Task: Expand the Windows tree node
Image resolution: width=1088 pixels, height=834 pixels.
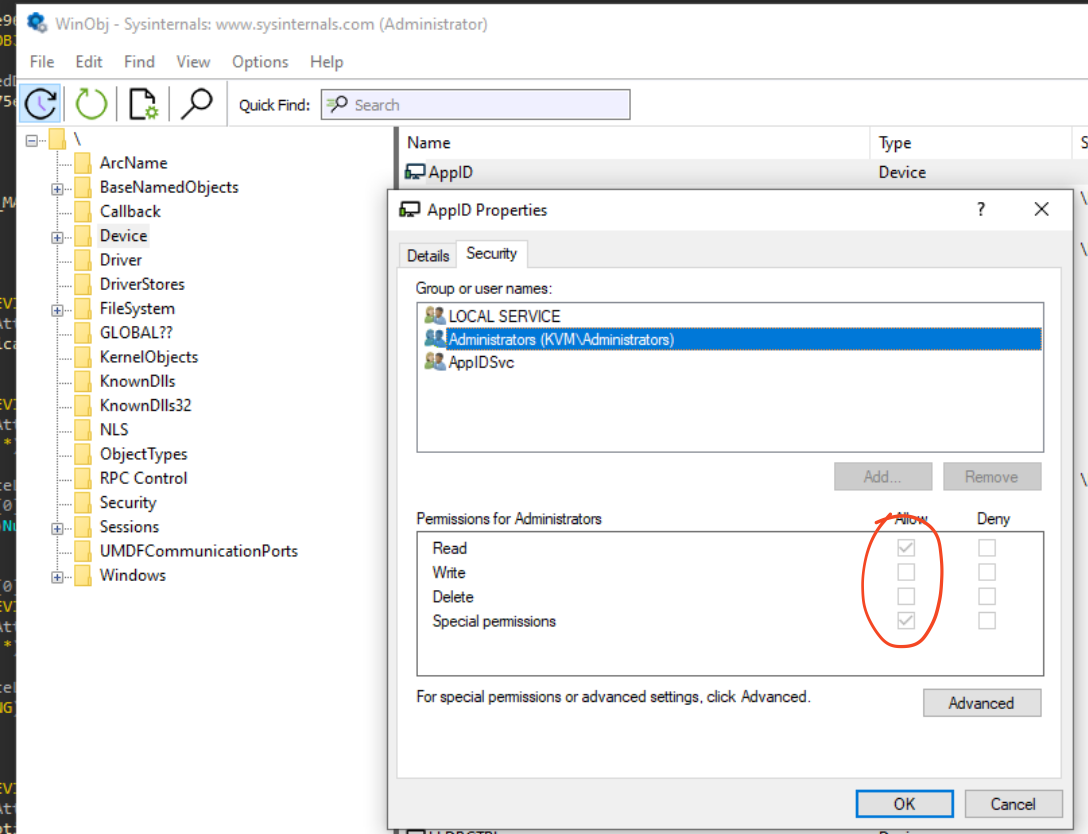Action: [x=57, y=577]
